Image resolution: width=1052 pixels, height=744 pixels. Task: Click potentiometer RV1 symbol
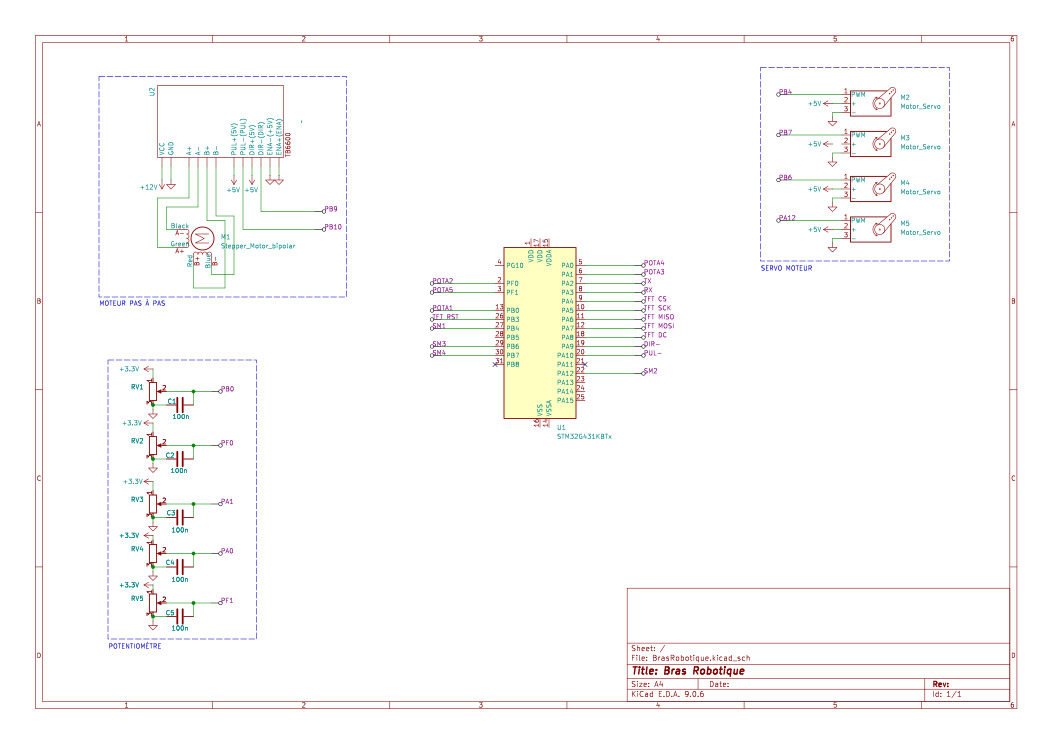pyautogui.click(x=152, y=390)
